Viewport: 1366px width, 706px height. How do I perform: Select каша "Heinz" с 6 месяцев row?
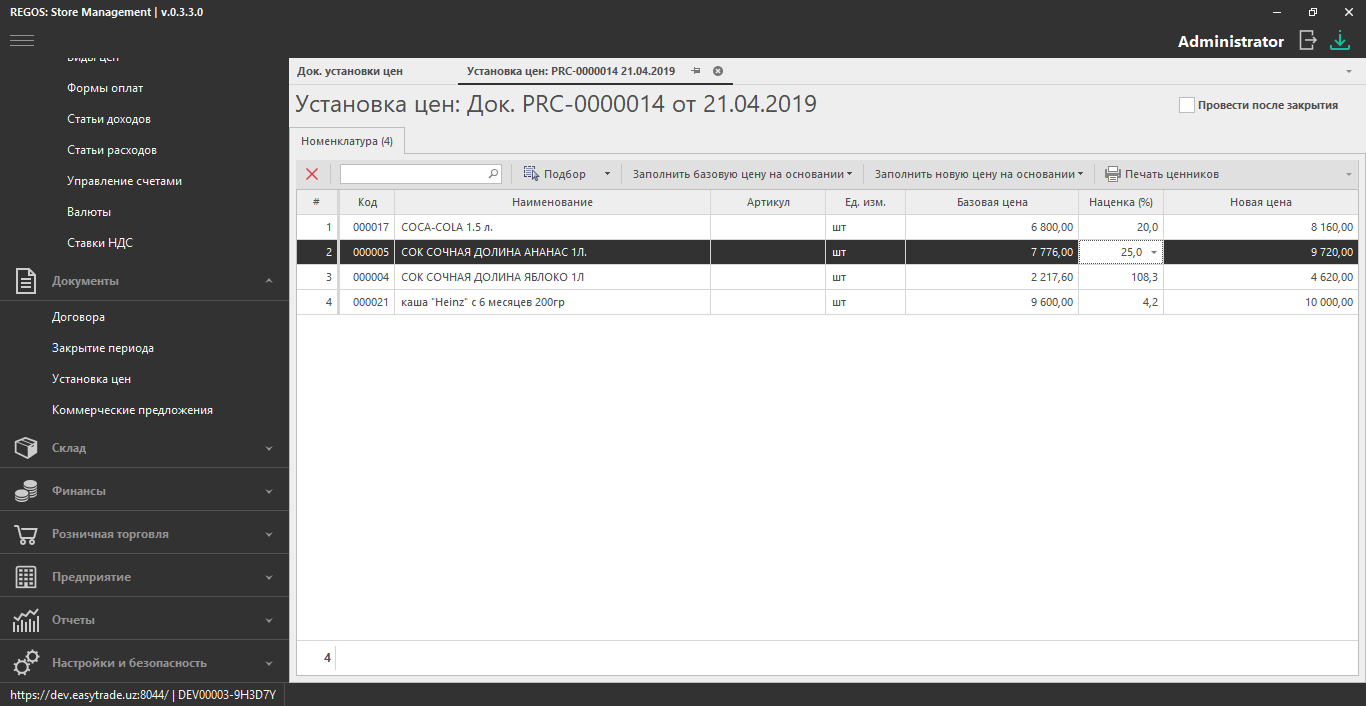828,302
